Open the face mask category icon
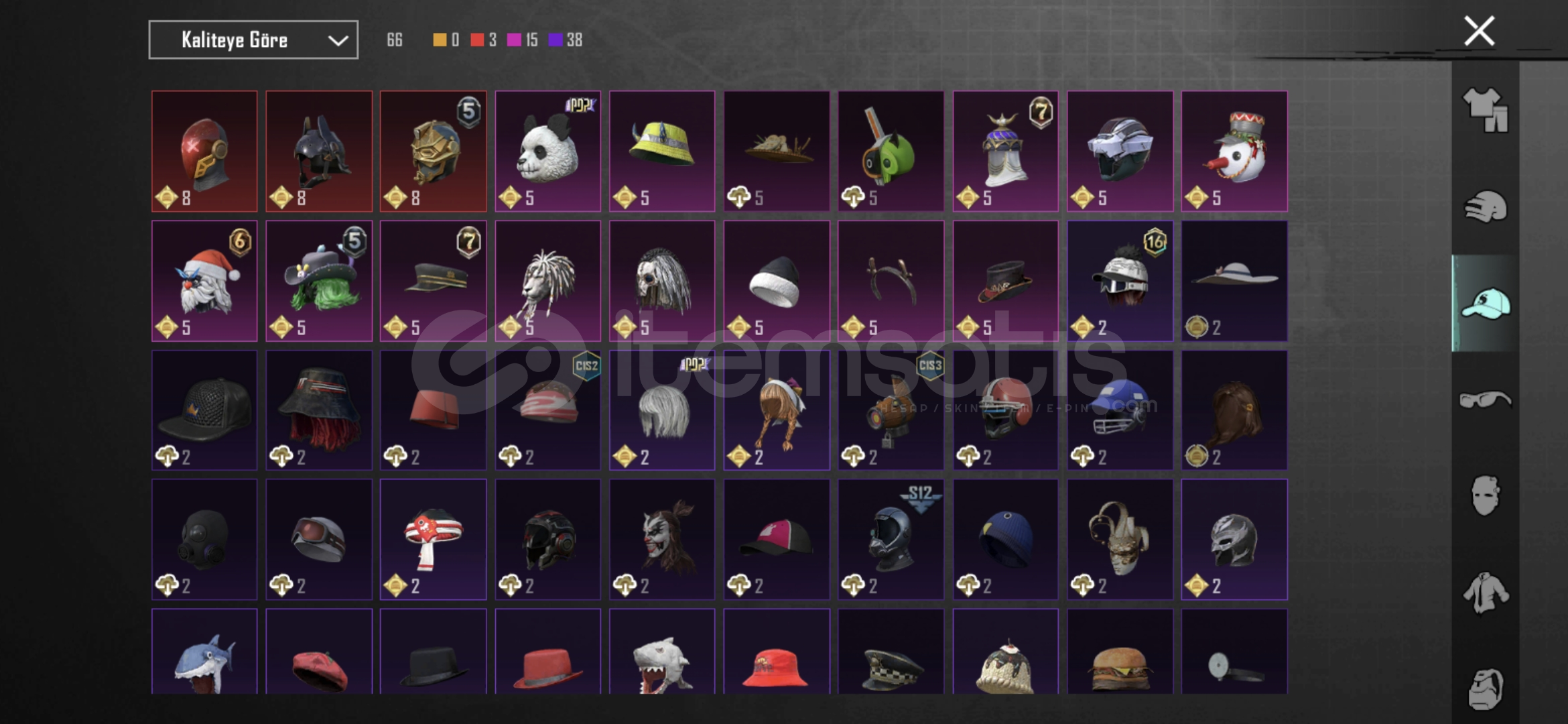This screenshot has width=1568, height=724. tap(1485, 495)
